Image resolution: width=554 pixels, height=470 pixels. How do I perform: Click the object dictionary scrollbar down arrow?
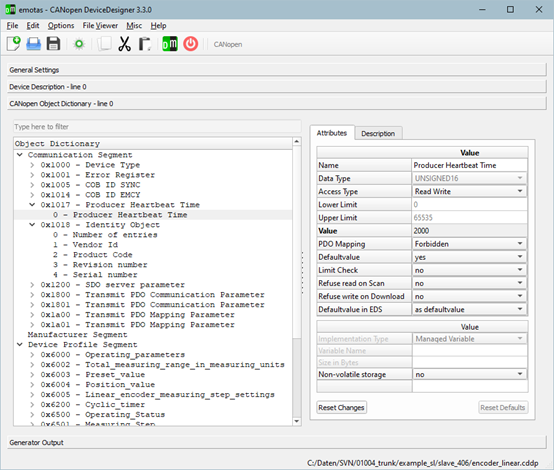(297, 421)
